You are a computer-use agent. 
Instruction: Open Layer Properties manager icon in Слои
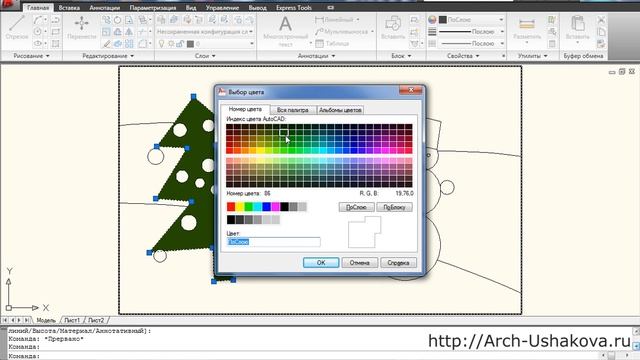[x=161, y=20]
